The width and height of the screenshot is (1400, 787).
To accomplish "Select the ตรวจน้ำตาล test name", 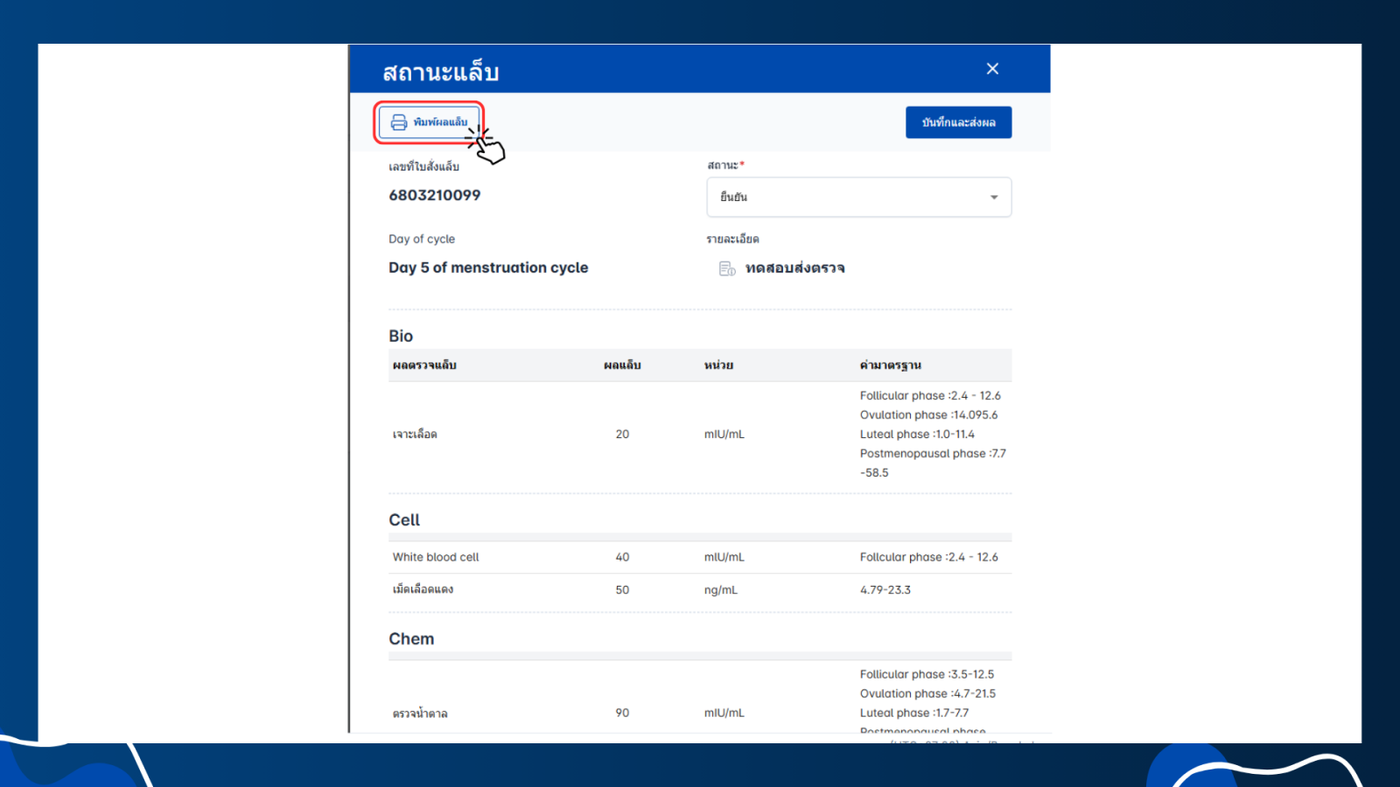I will tap(420, 714).
